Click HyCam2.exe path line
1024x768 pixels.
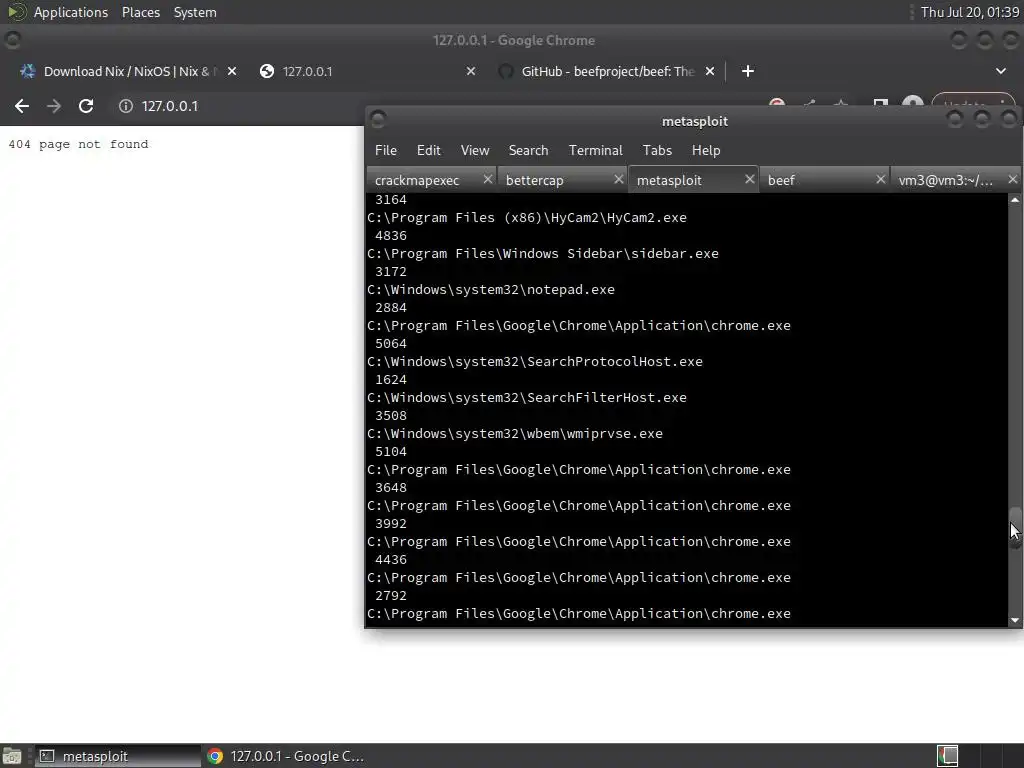click(526, 217)
